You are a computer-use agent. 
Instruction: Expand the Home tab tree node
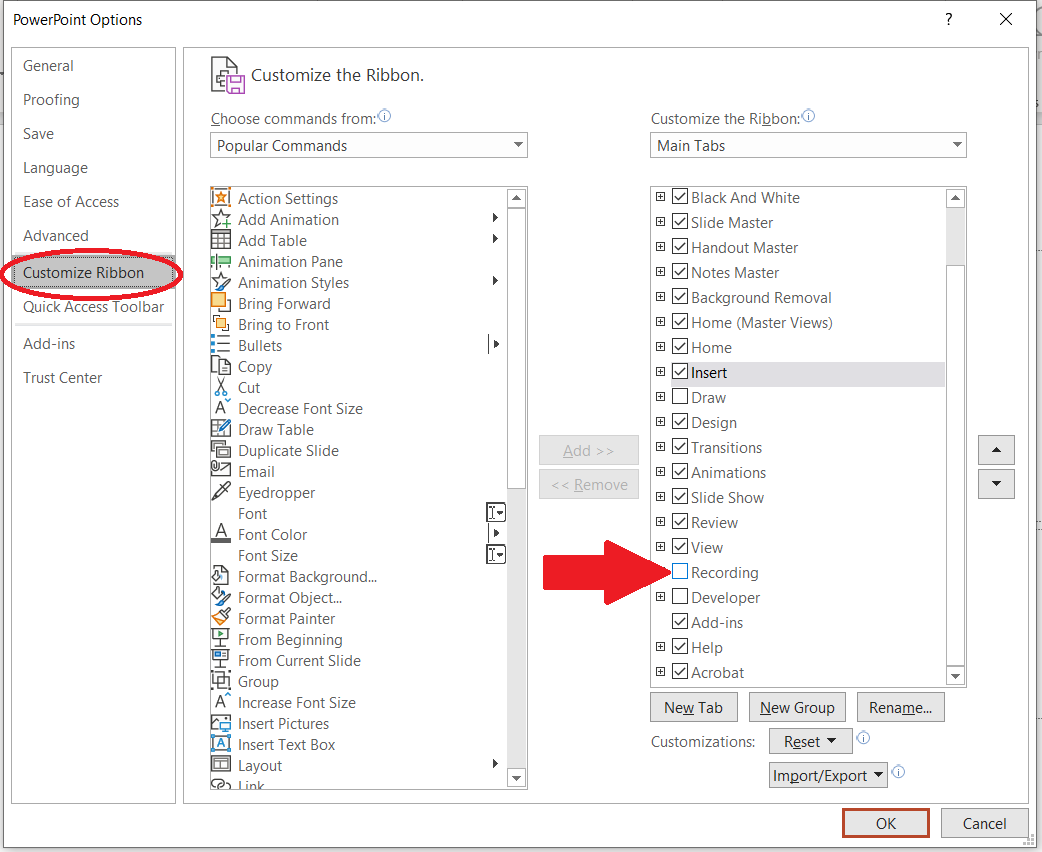tap(660, 346)
